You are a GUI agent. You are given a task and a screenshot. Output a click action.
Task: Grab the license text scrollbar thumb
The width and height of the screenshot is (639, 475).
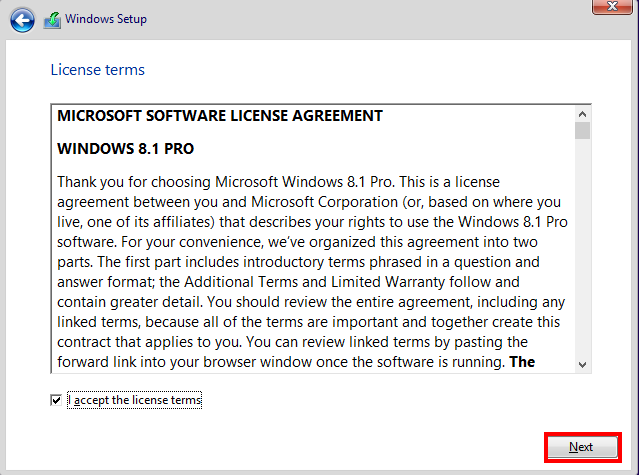point(582,131)
